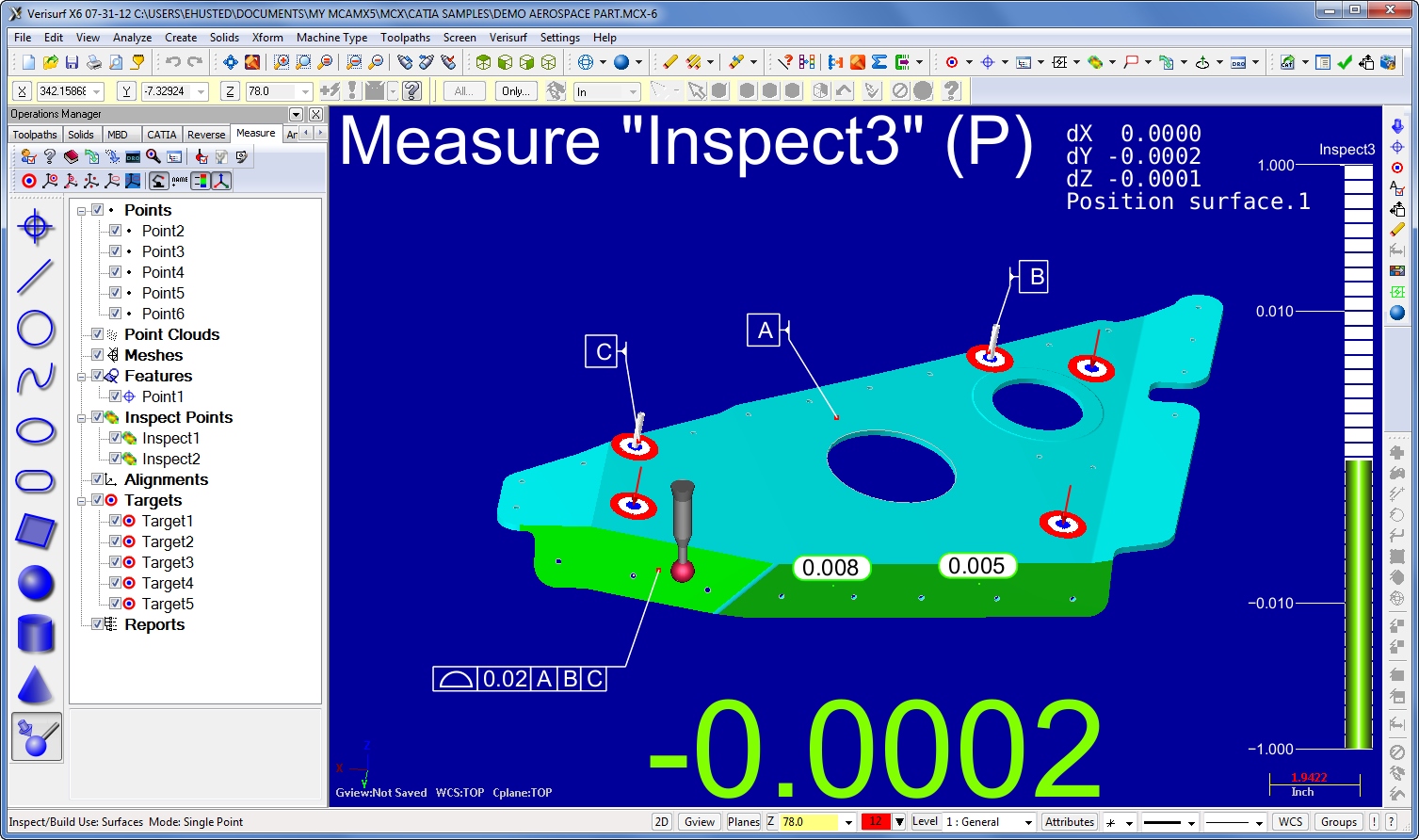Select the Sphere tool in the left sidebar

click(x=35, y=584)
